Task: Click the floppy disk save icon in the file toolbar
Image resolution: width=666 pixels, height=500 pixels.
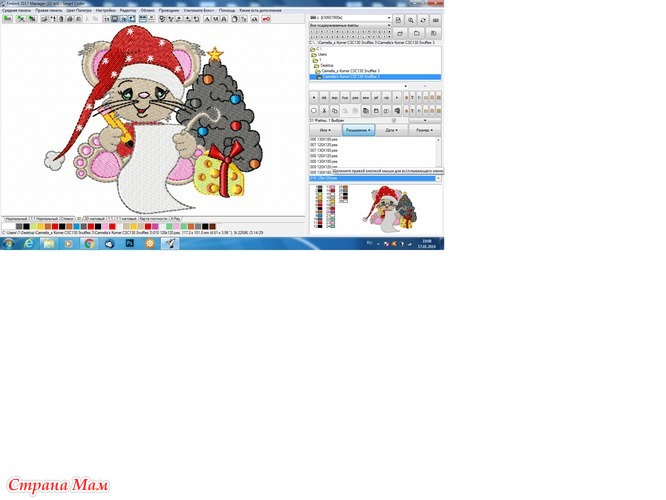Action: coord(376,110)
